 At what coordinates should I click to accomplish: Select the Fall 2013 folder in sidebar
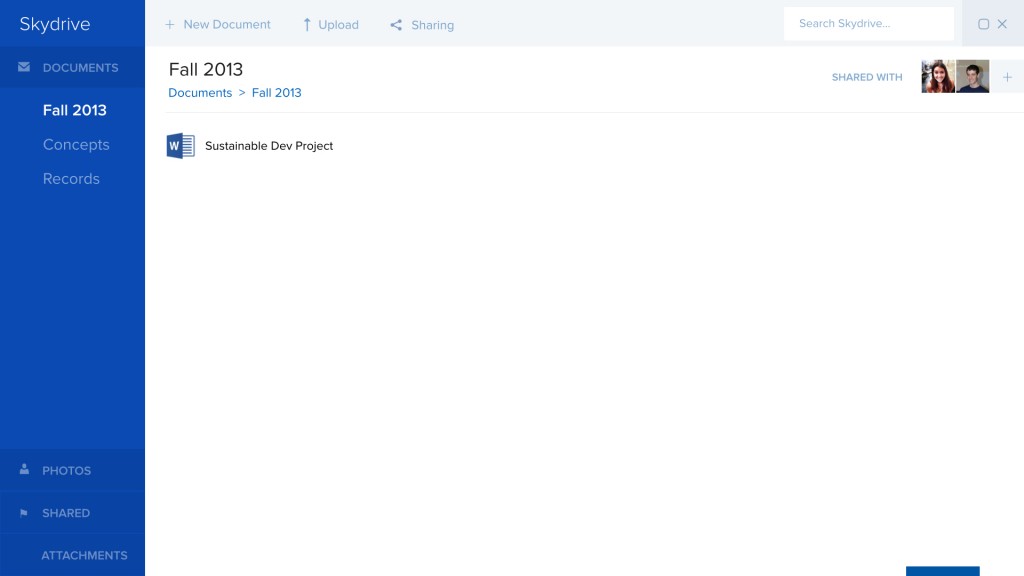(x=74, y=110)
